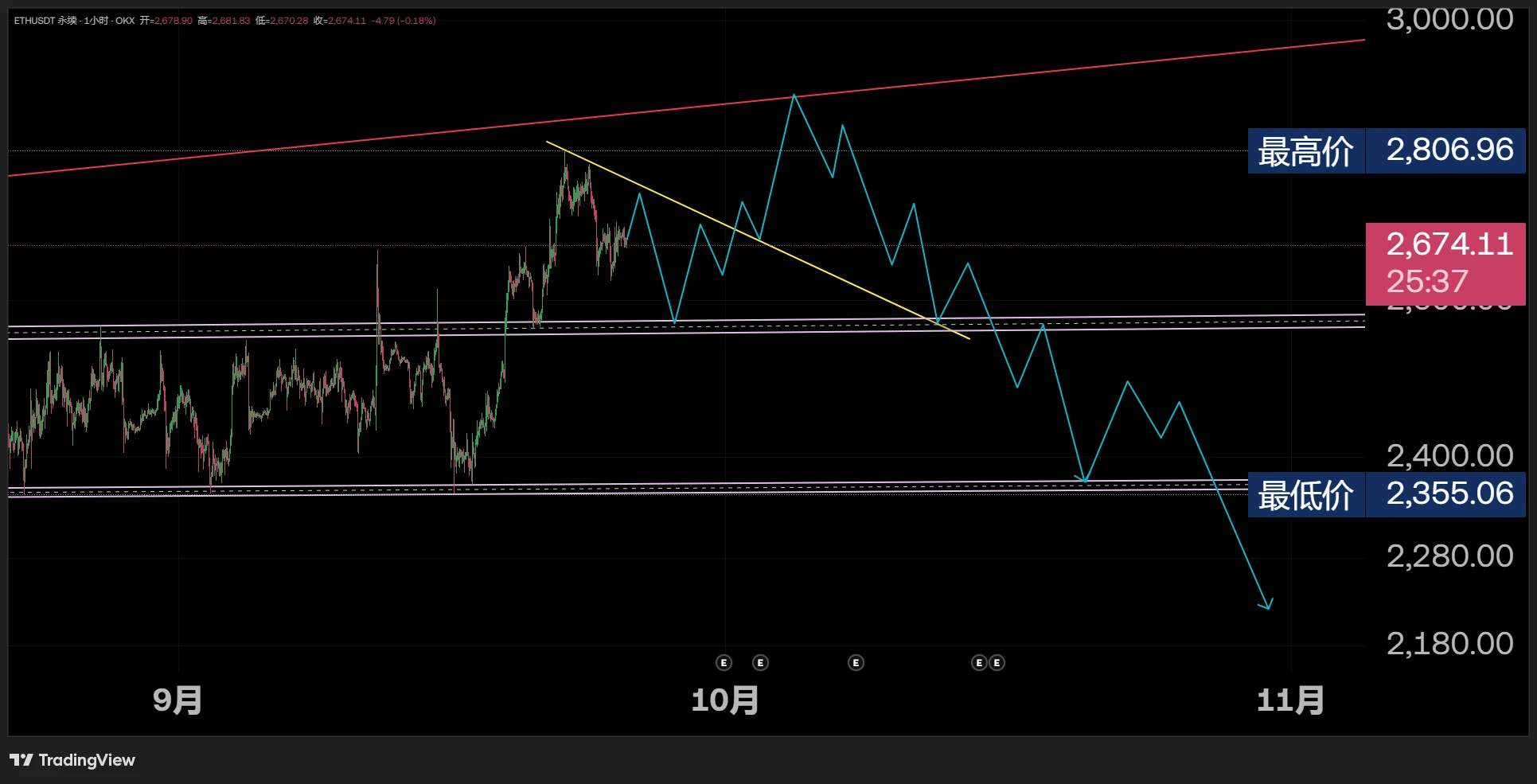Click the 11月 time axis label
Viewport: 1537px width, 784px height.
coord(1290,700)
